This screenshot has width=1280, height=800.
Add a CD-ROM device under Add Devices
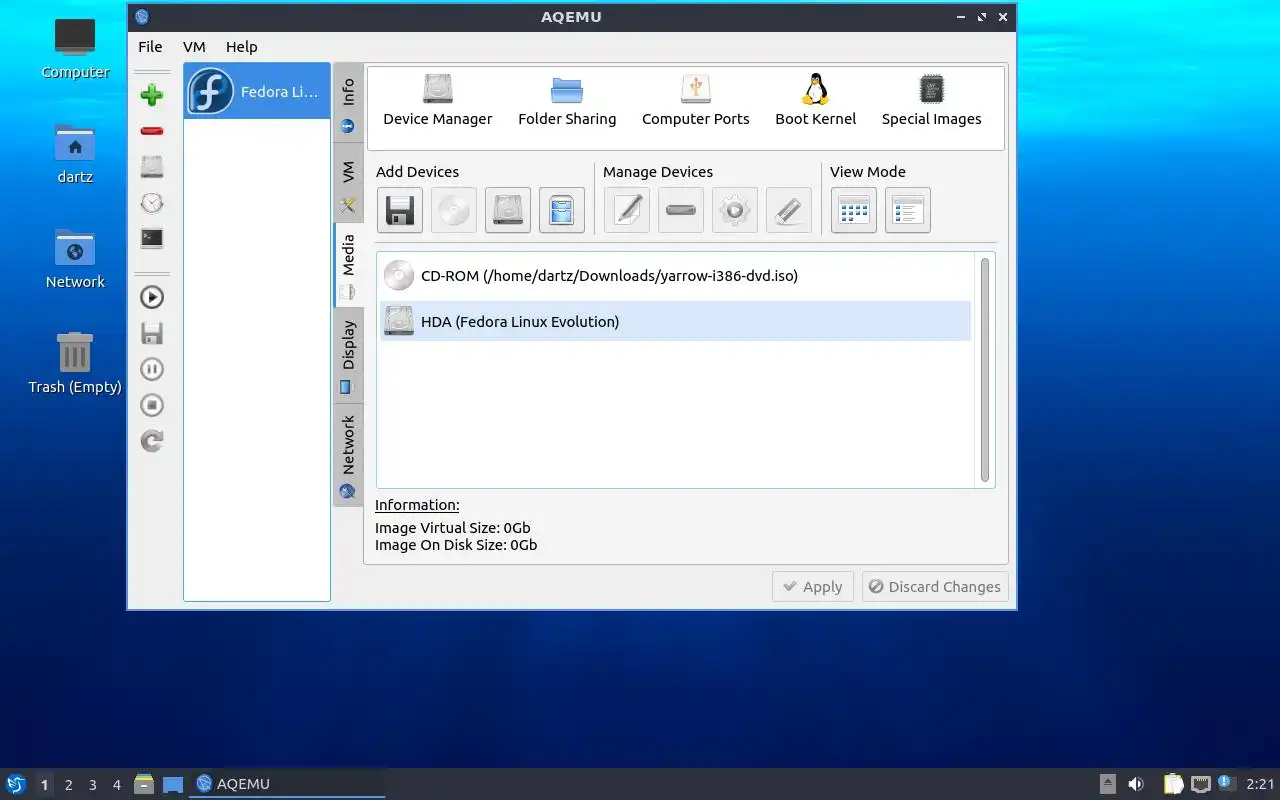coord(454,210)
